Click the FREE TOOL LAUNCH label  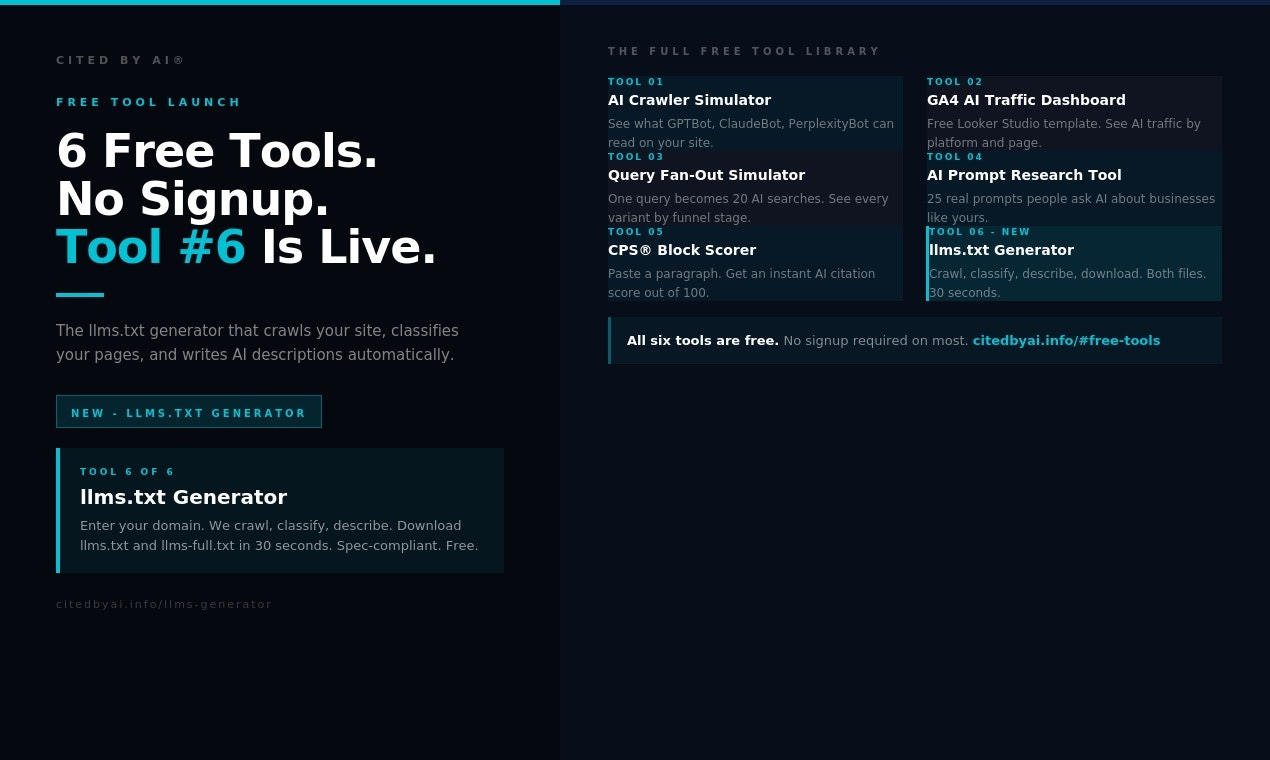[x=148, y=102]
